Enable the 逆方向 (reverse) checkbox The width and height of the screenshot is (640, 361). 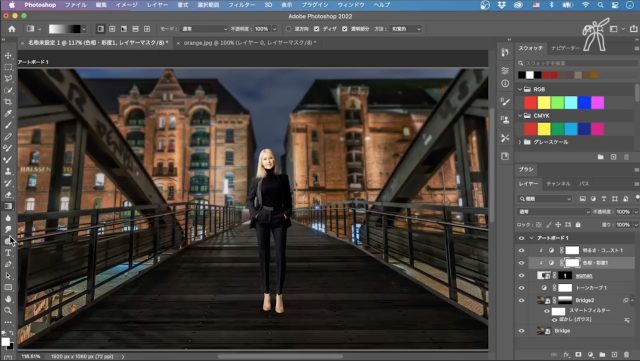coord(289,29)
